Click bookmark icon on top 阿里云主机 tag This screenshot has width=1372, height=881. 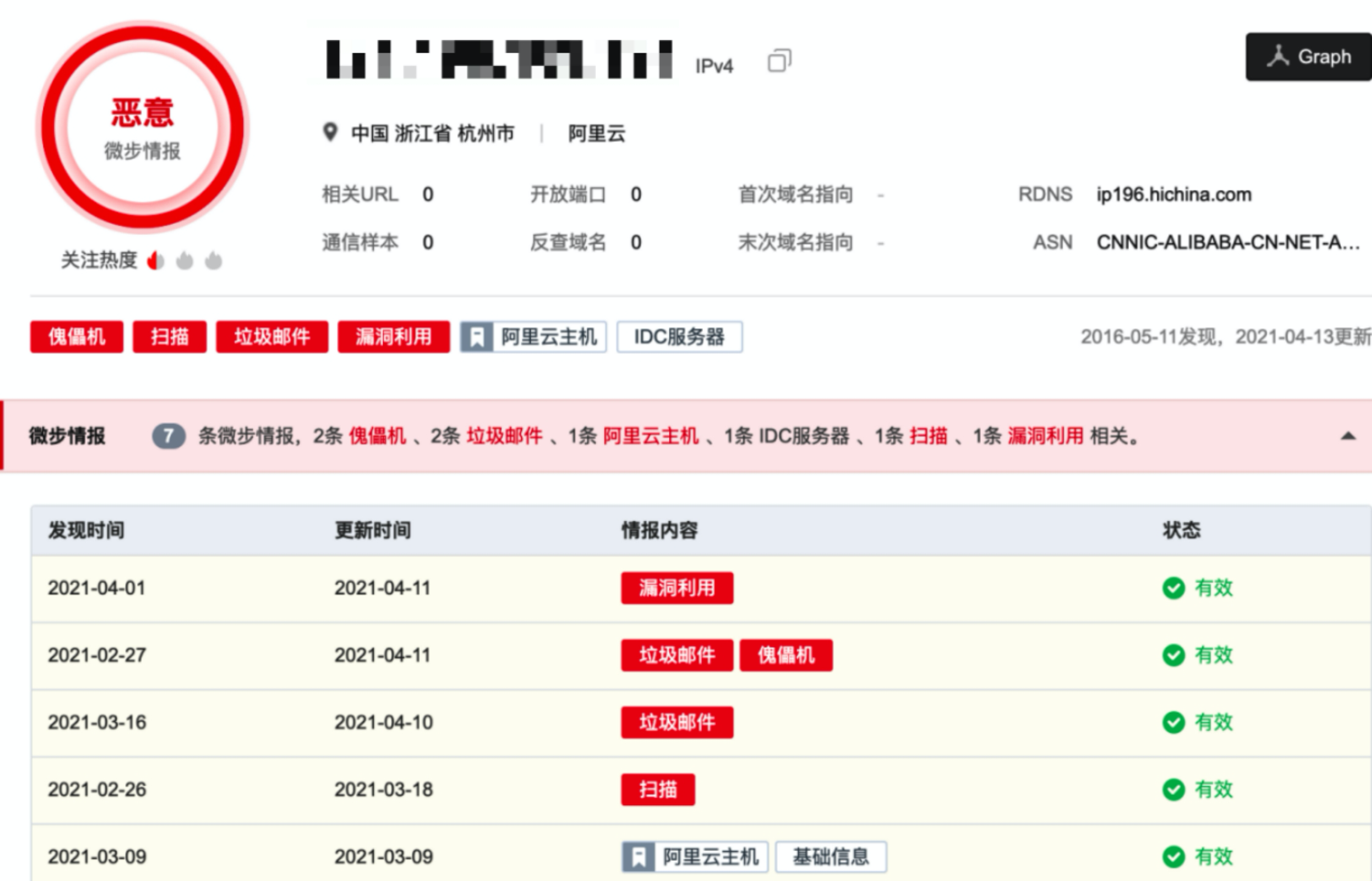point(477,337)
